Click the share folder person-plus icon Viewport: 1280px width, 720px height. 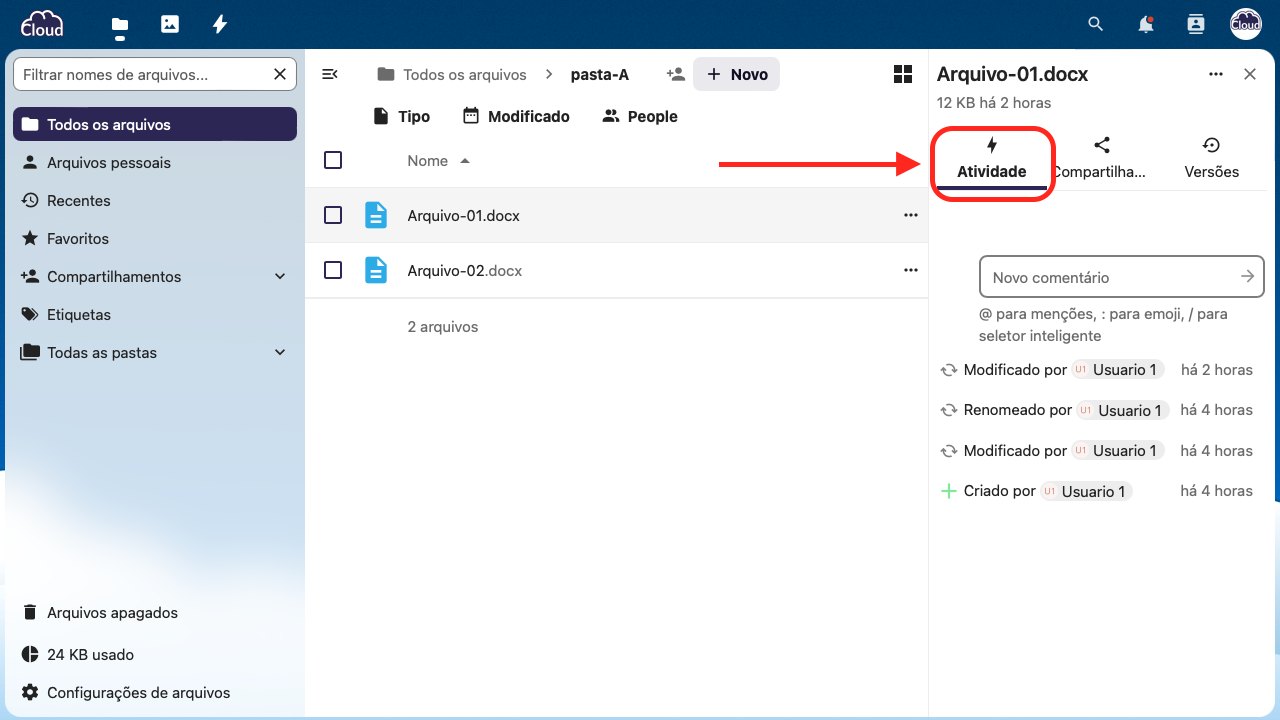[676, 74]
